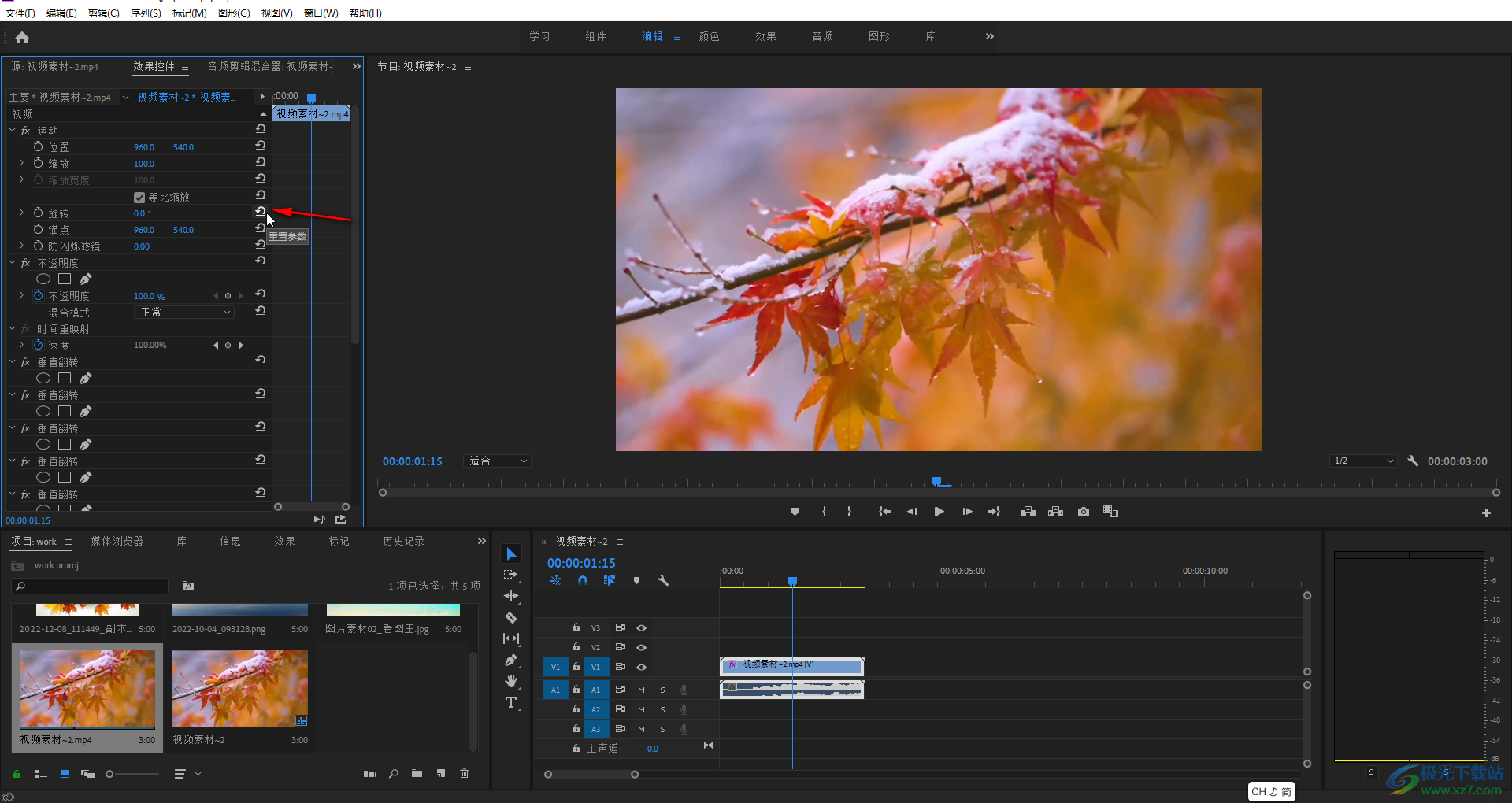The image size is (1512, 803).
Task: Toggle snap in timeline
Action: coord(583,580)
